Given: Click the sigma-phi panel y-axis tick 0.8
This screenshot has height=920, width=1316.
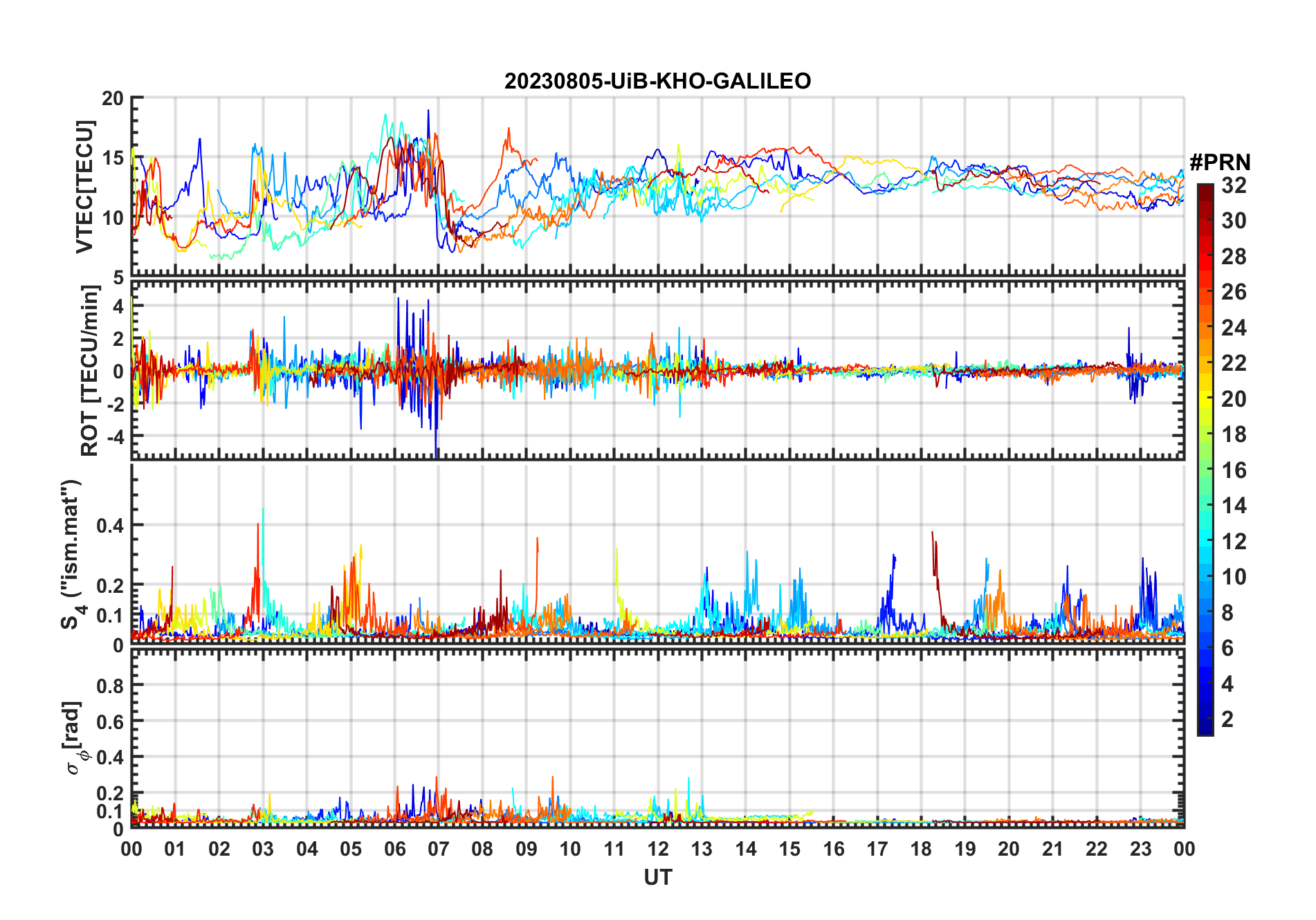Looking at the screenshot, I should pos(110,686).
